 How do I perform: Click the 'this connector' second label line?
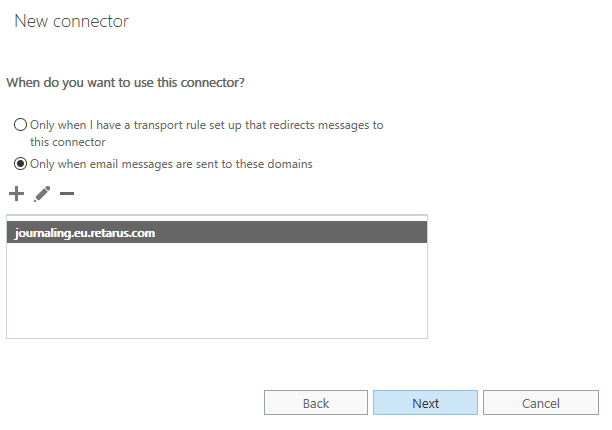click(x=68, y=142)
